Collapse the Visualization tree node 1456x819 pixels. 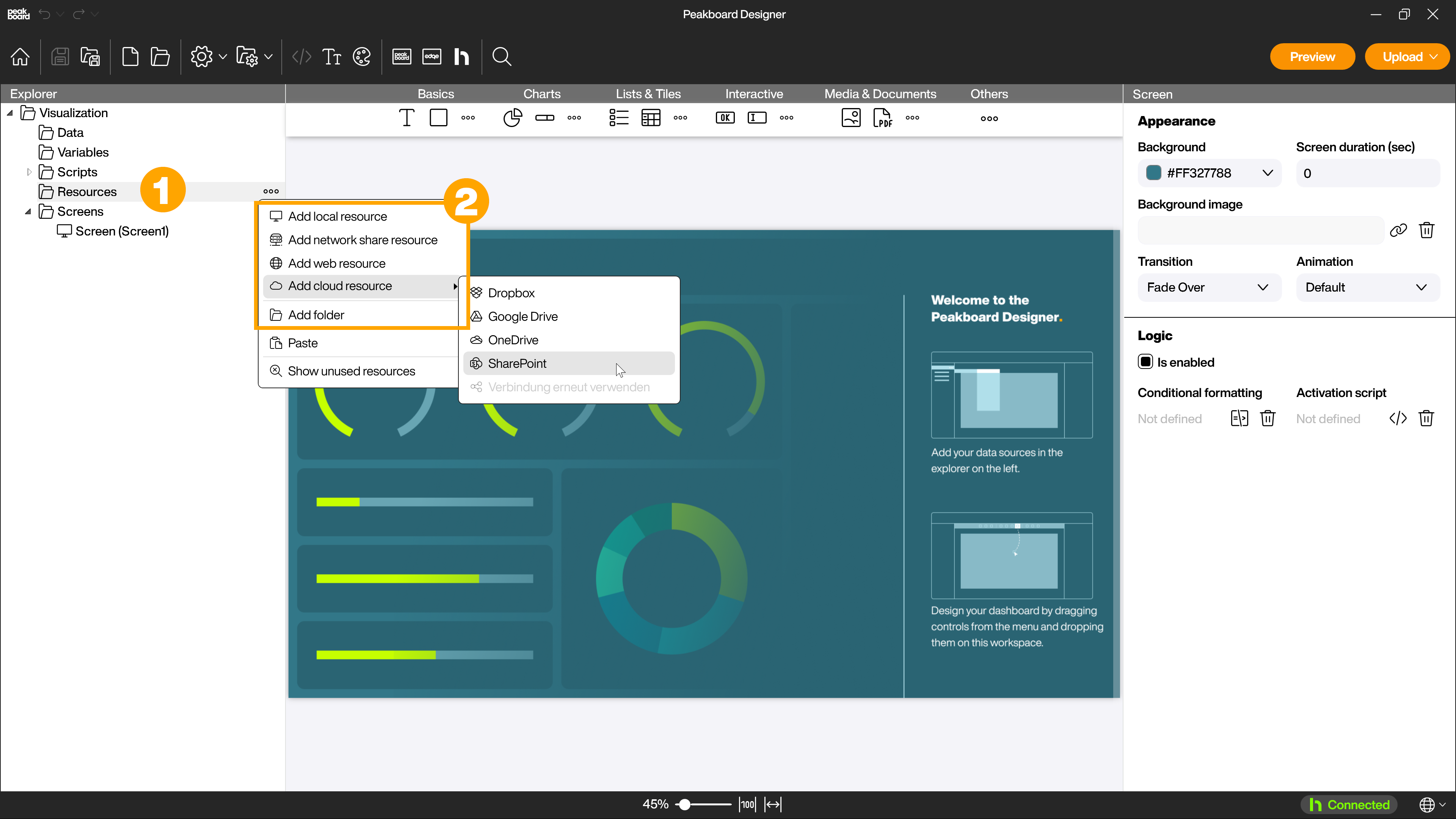click(9, 113)
